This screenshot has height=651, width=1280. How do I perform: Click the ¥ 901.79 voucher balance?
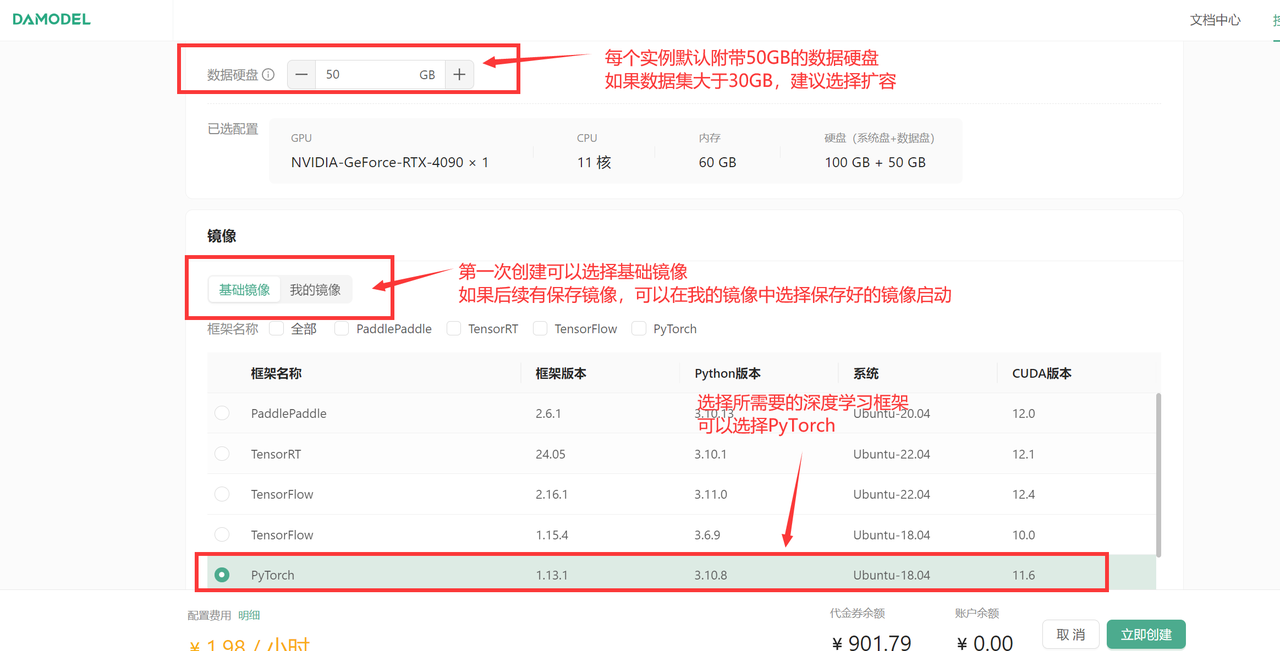(x=871, y=642)
